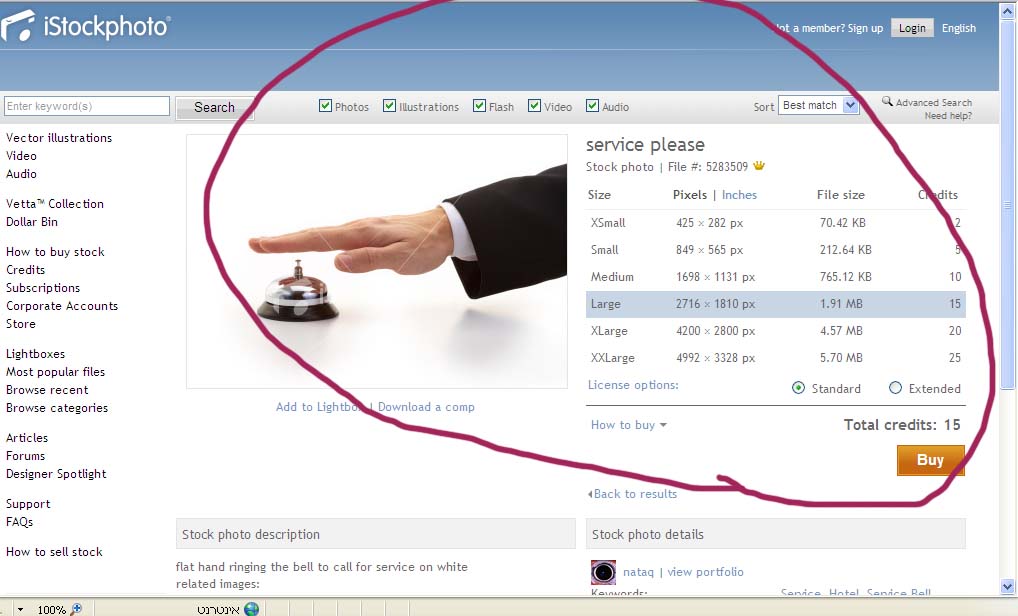Click scrollbar down arrow at bottom
Screen dimensions: 1018x616
tap(1008, 586)
